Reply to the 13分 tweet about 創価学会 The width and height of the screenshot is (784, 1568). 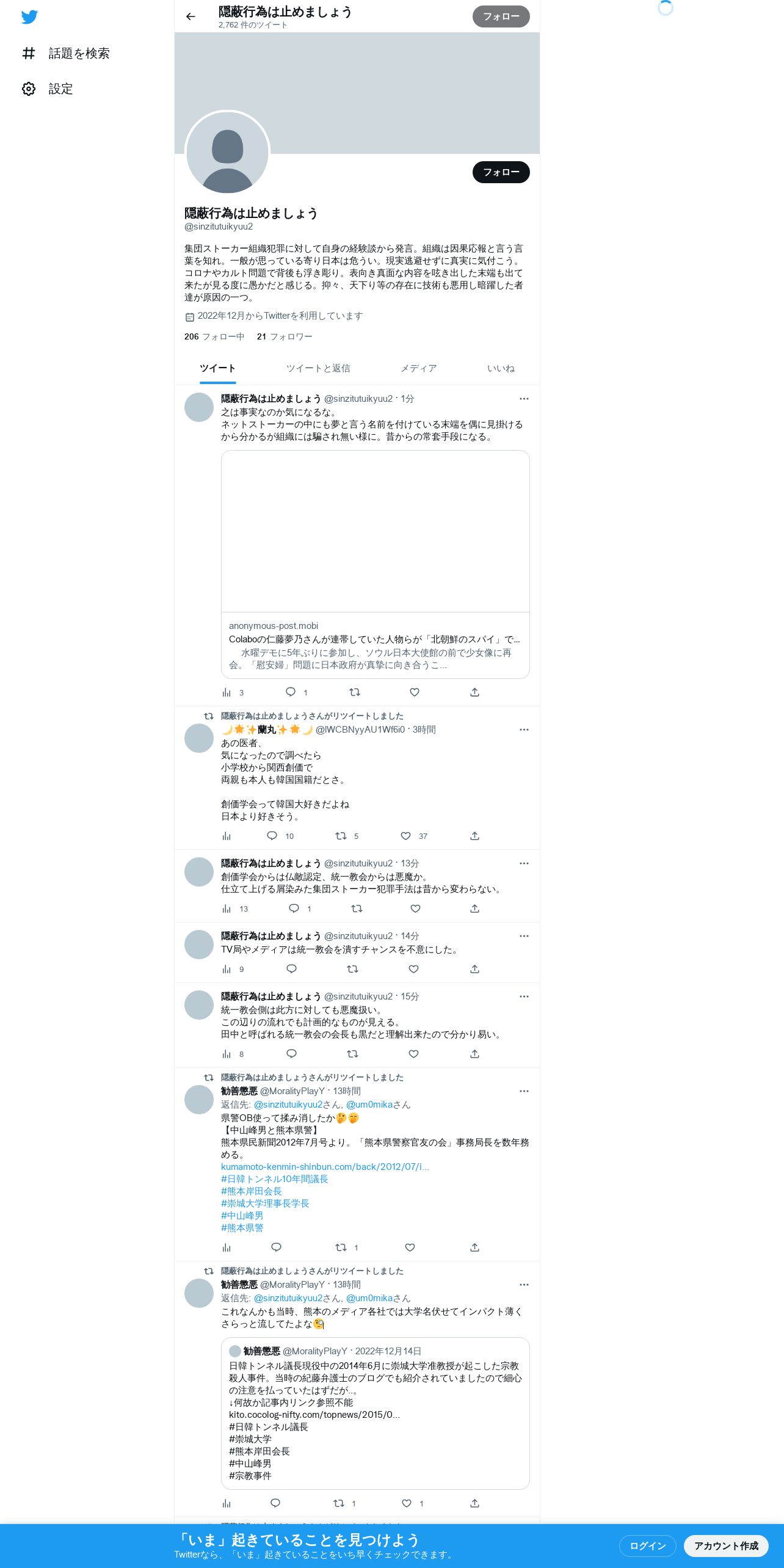click(x=294, y=908)
